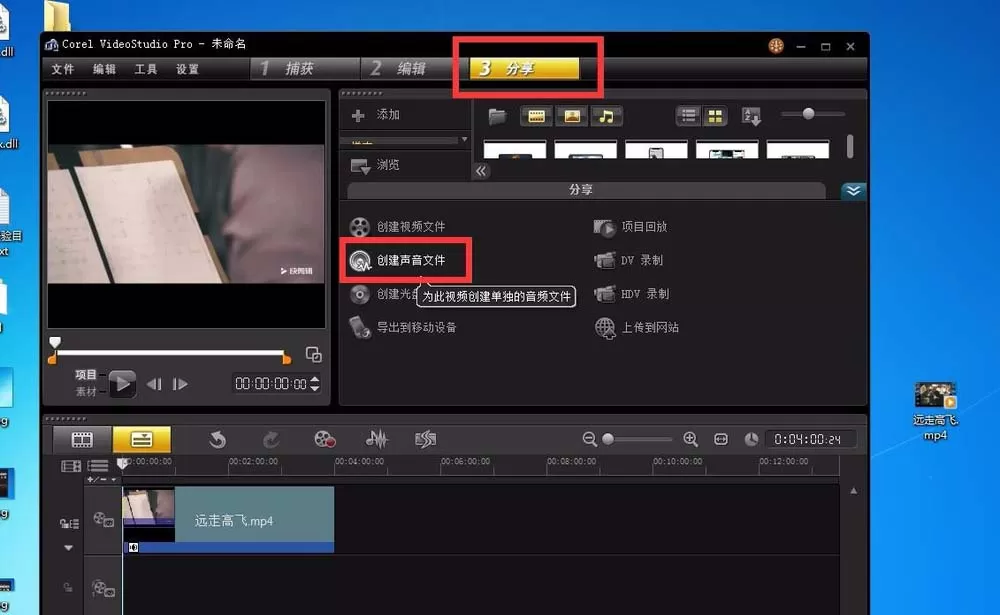
Task: Toggle the show videos filter icon
Action: click(536, 116)
